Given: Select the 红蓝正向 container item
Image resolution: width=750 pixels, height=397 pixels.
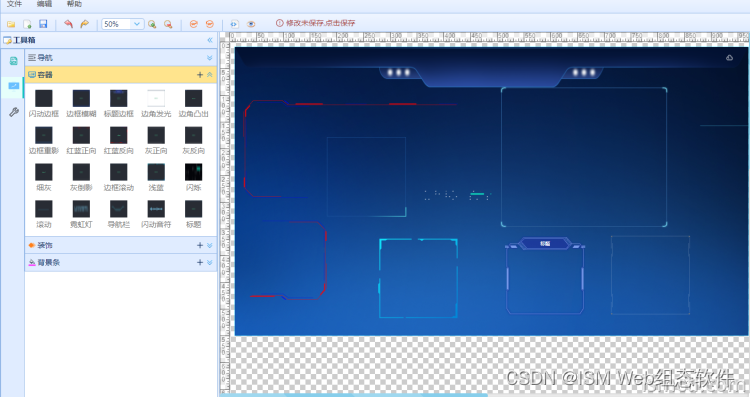Looking at the screenshot, I should 81,140.
